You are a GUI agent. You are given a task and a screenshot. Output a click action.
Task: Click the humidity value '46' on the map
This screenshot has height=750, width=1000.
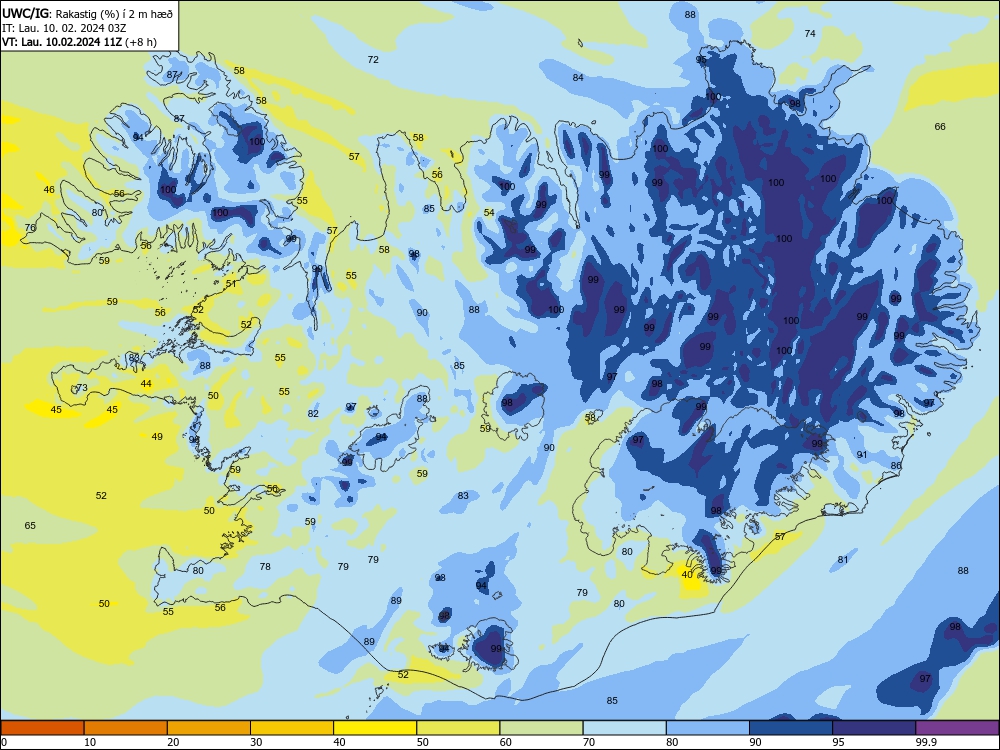tap(49, 189)
